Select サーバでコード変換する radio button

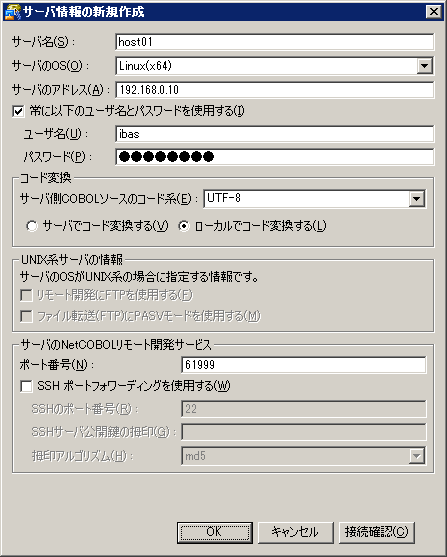coord(32,226)
